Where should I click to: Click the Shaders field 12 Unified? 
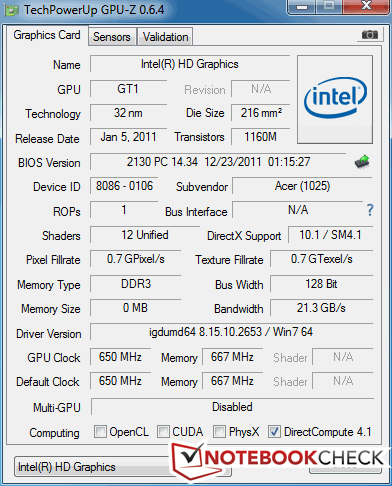[x=145, y=235]
